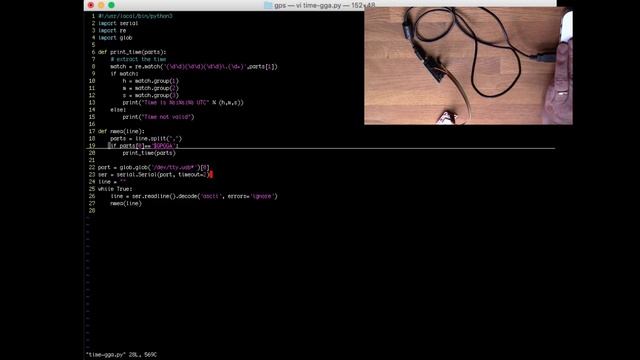This screenshot has width=640, height=360.
Task: Click 'print_time(parts)' call on line 20
Action: point(149,153)
